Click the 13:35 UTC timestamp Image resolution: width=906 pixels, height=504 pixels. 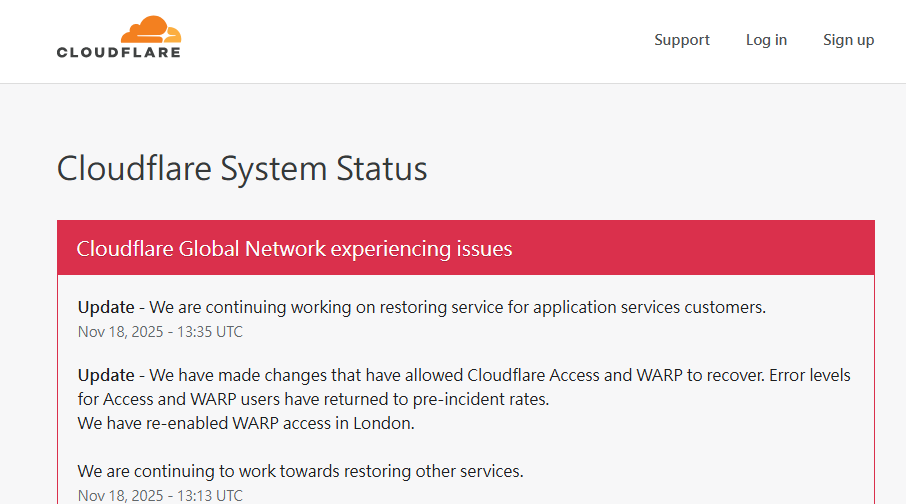[x=160, y=332]
